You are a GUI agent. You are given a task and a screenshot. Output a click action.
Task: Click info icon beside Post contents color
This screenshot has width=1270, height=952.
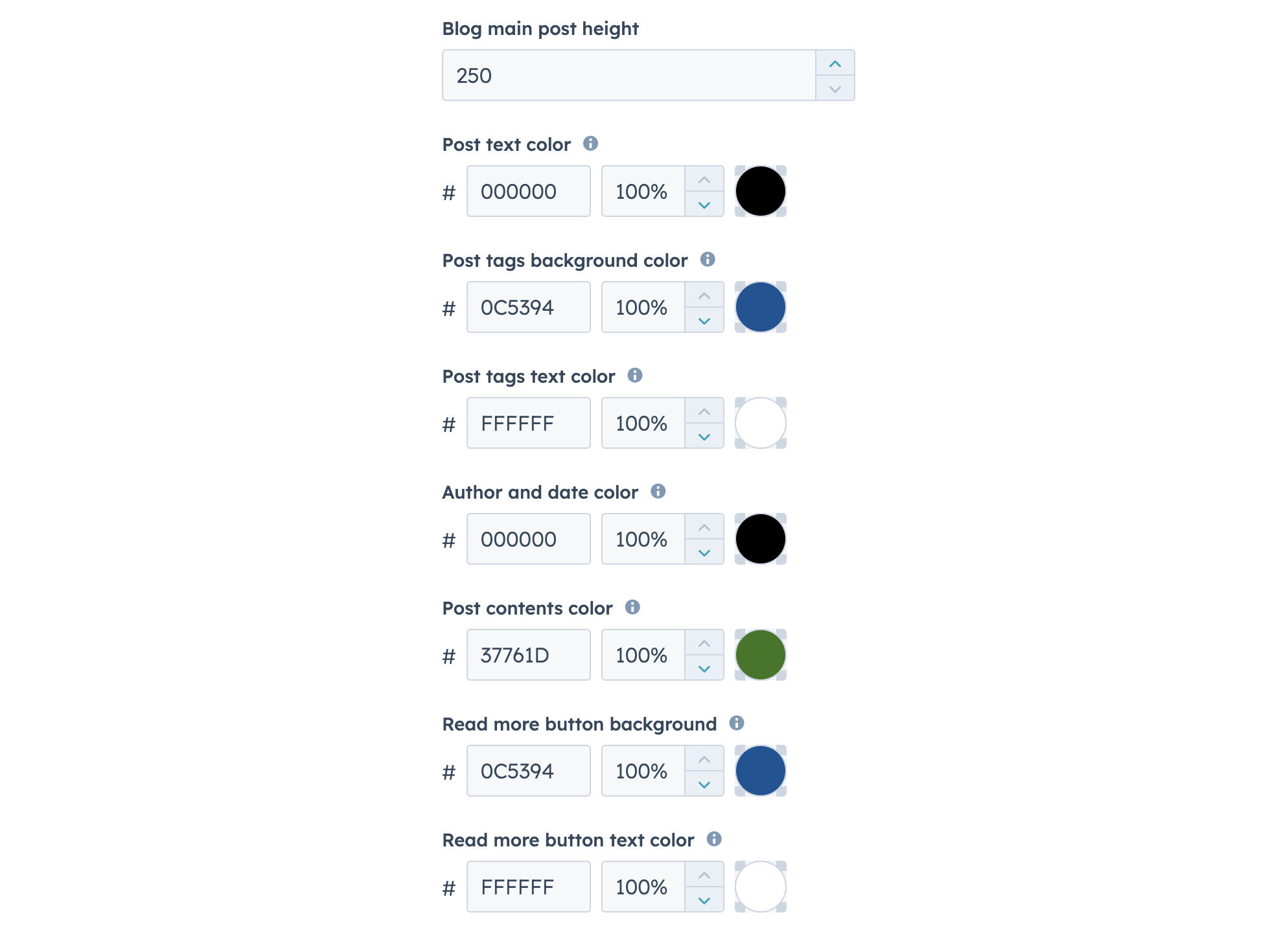632,607
